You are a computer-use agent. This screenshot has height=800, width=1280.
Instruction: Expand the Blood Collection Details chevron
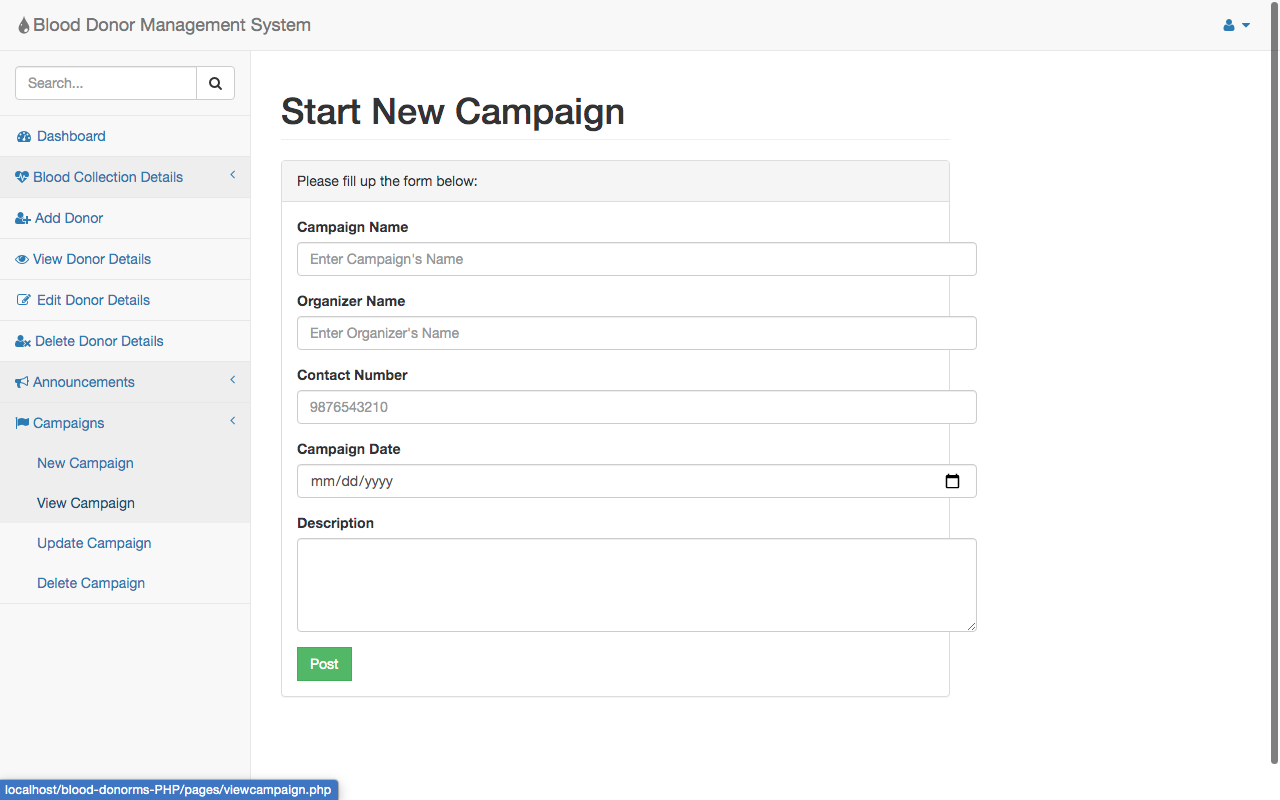pos(233,176)
